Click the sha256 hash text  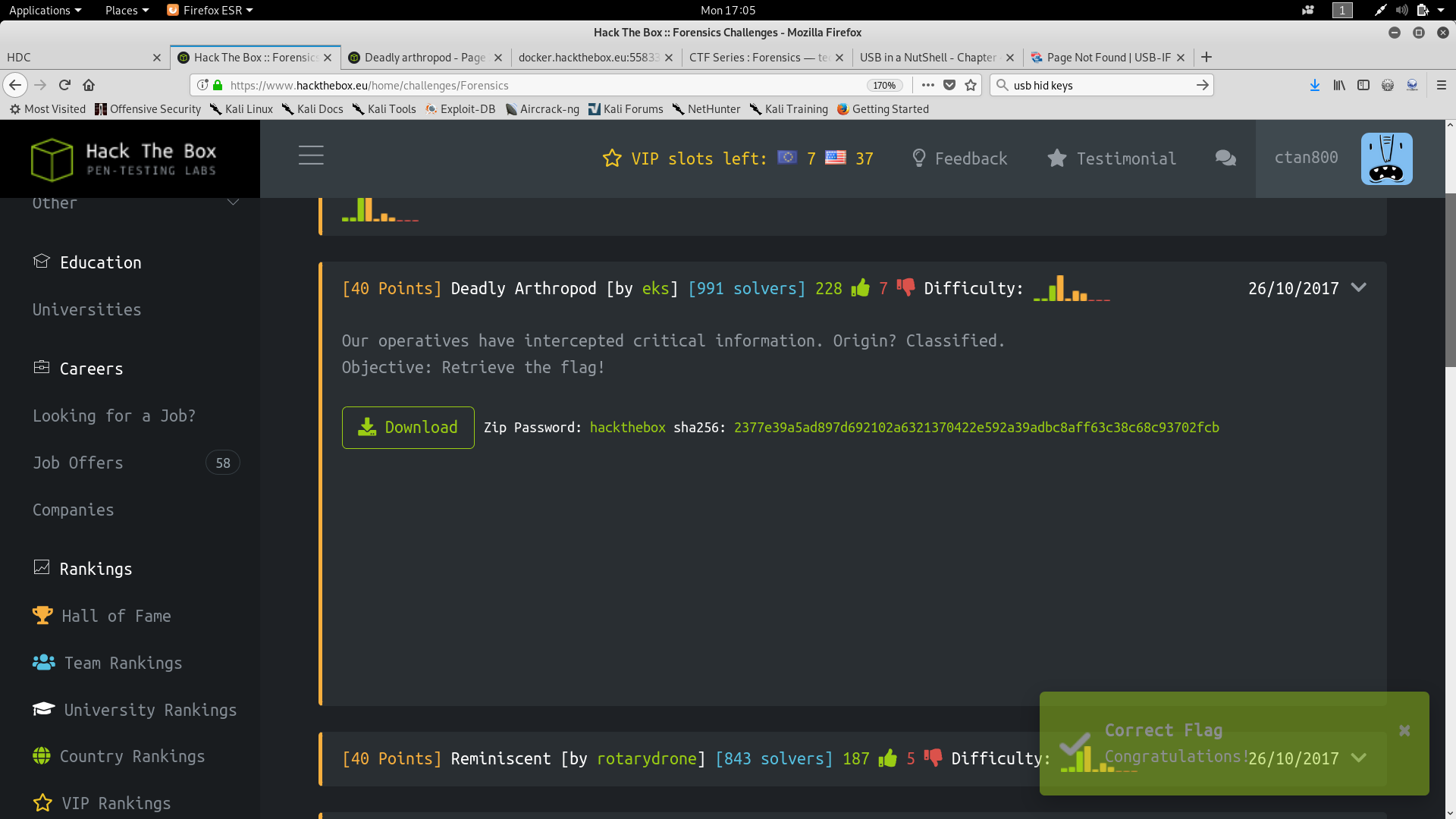click(976, 427)
